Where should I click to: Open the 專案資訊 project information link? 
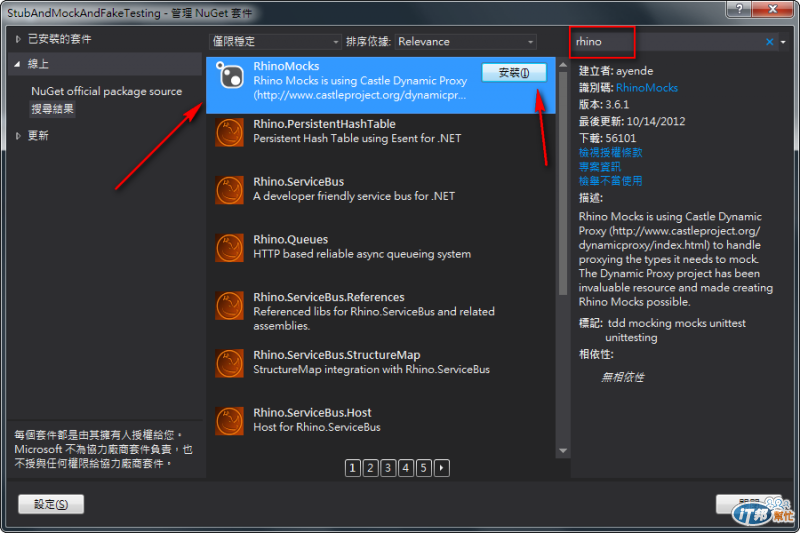click(x=599, y=167)
